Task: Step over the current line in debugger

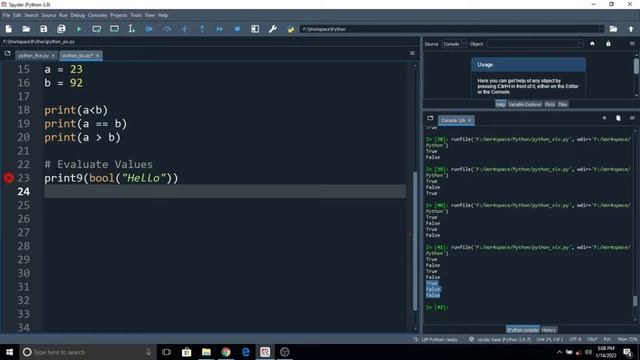Action: [x=167, y=29]
